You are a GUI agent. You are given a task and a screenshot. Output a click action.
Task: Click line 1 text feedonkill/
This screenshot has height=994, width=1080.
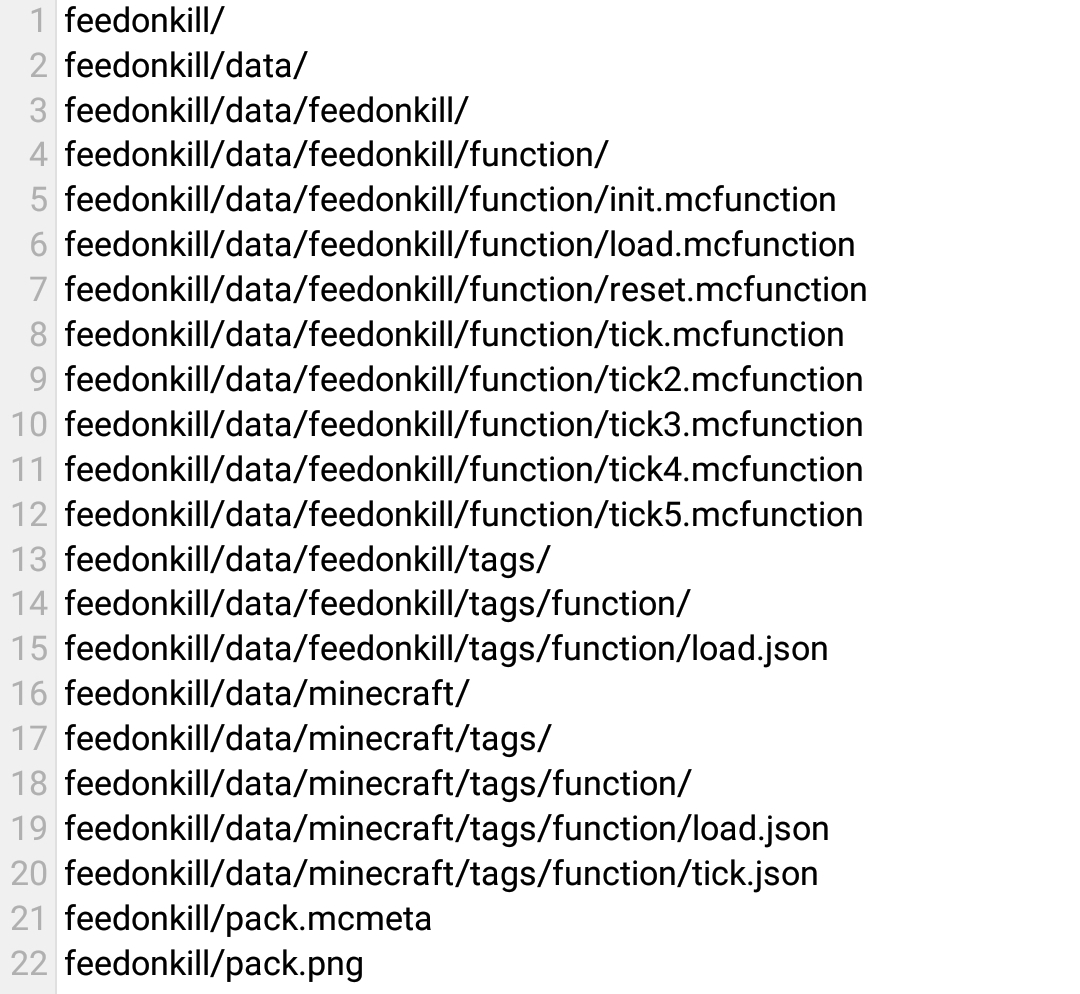point(144,21)
